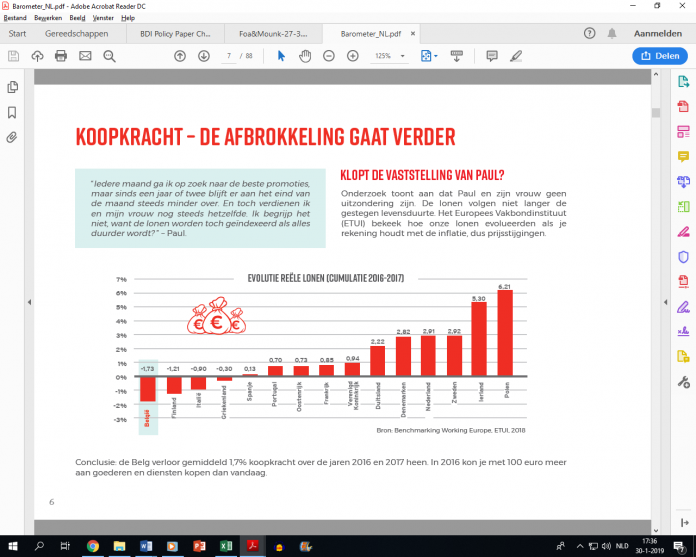The image size is (696, 557).
Task: Open the email envelope icon
Action: (x=85, y=56)
